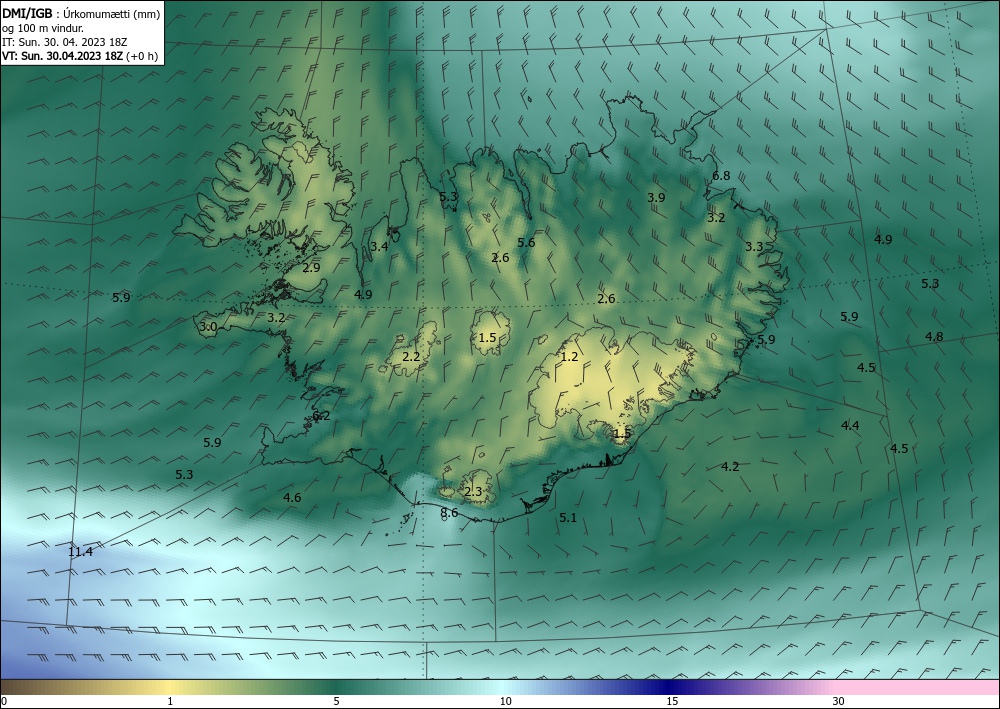Image resolution: width=1000 pixels, height=709 pixels.
Task: Click the colorbar tick label '5'
Action: pyautogui.click(x=336, y=701)
